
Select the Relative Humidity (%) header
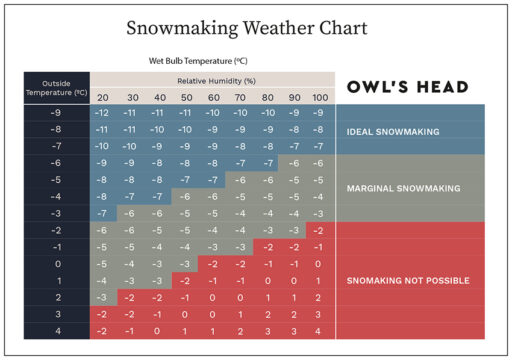pos(216,81)
